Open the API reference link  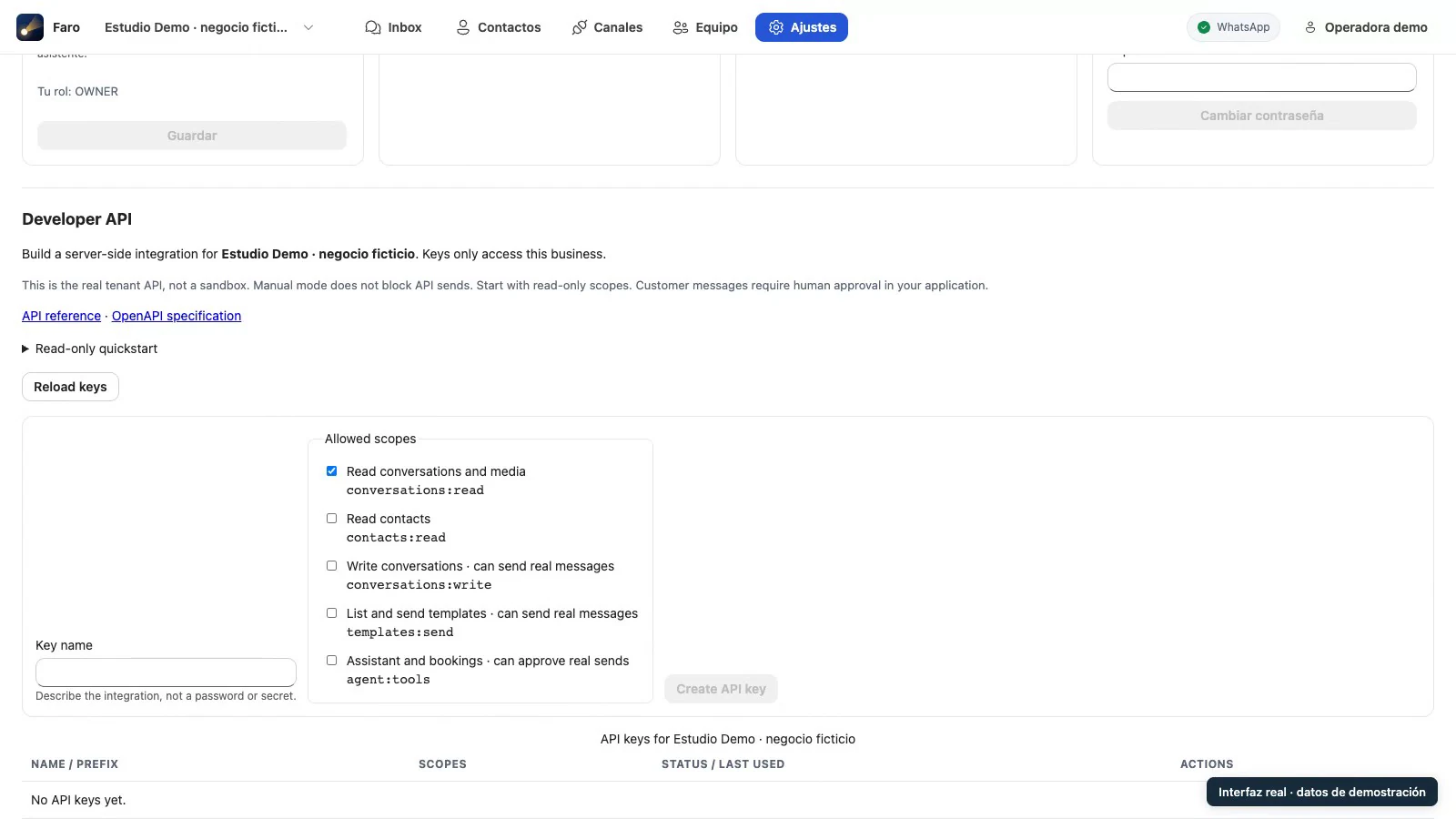coord(61,316)
